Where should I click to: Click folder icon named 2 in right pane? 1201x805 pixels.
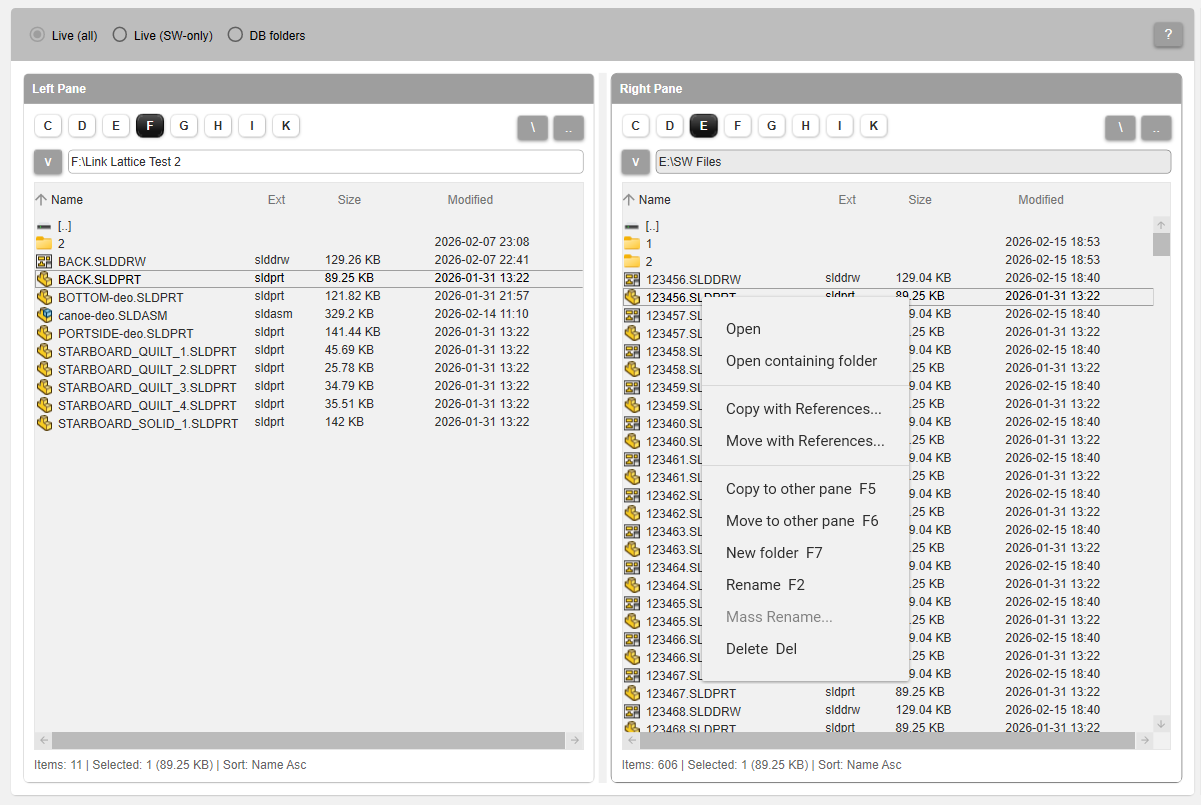click(x=632, y=261)
